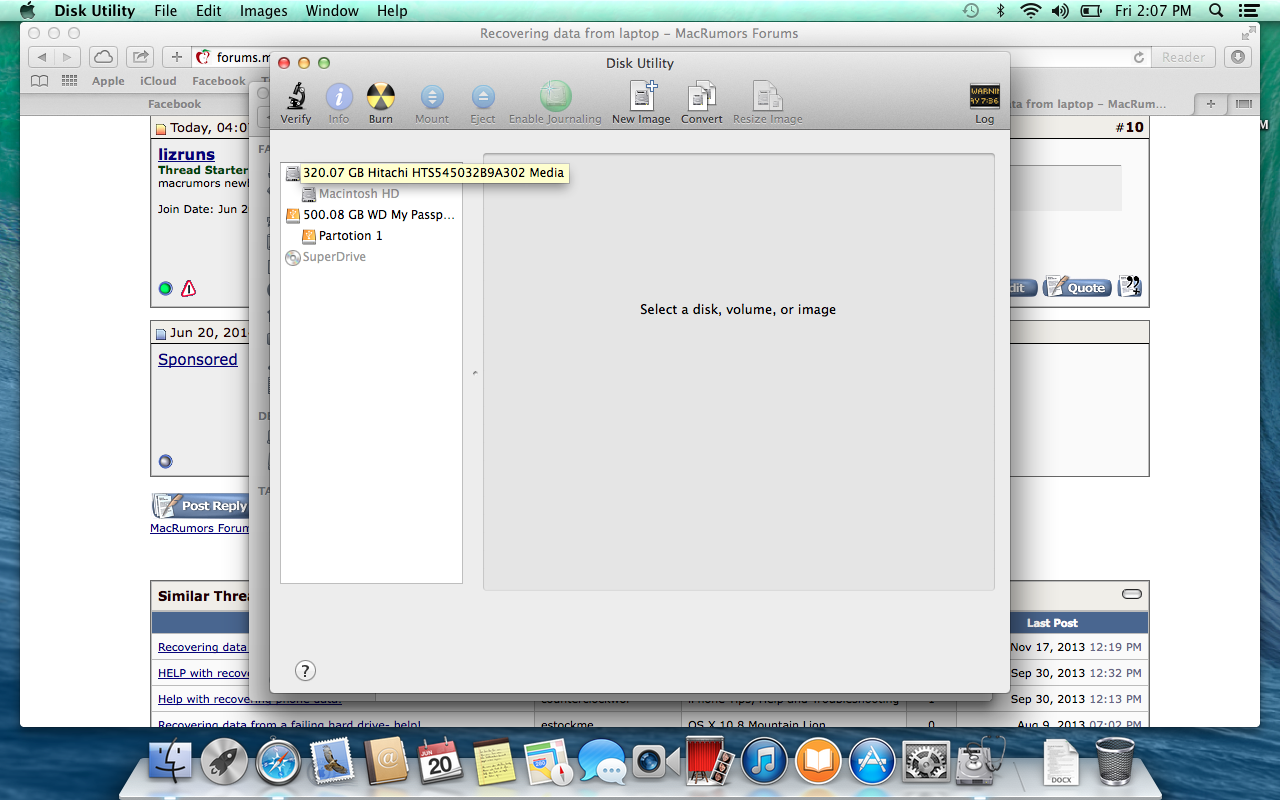Add a new Safari tab with plus button
Viewport: 1280px width, 800px height.
pyautogui.click(x=1211, y=104)
